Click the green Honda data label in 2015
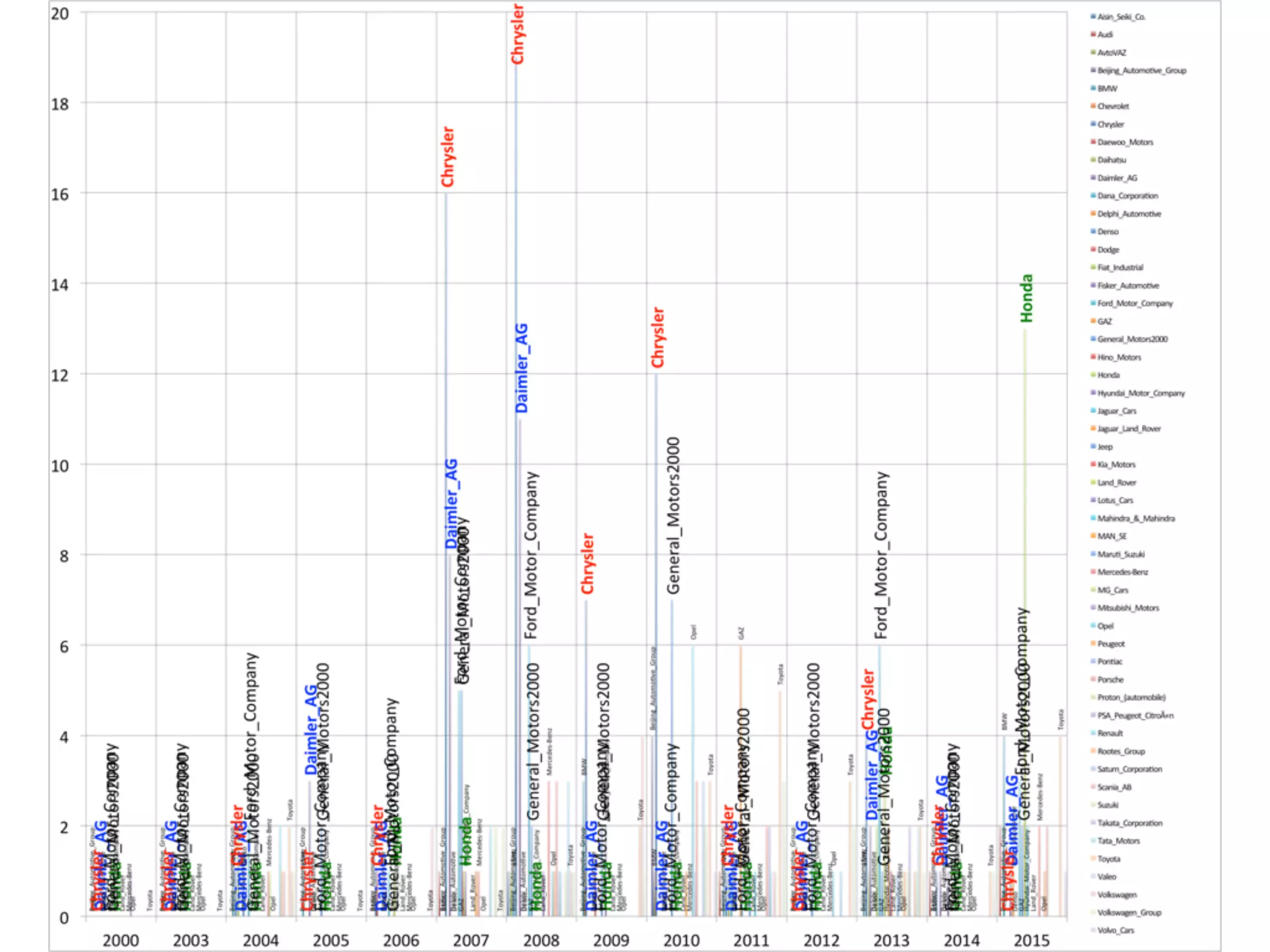Screen dimensions: 1270x952 click(x=1027, y=298)
